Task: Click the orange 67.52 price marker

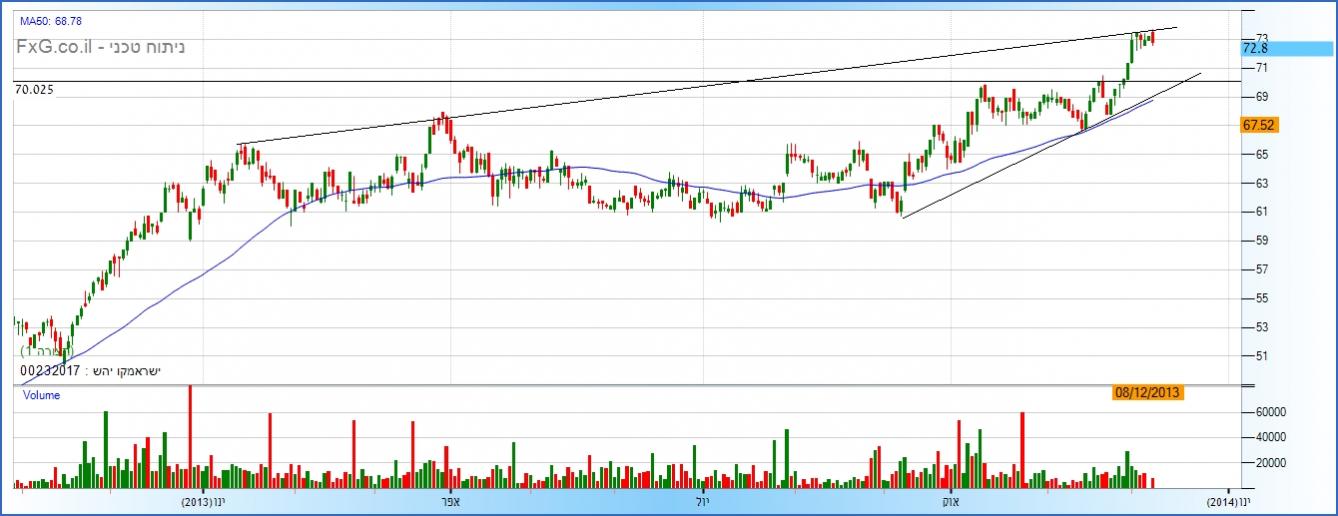Action: pos(1256,125)
